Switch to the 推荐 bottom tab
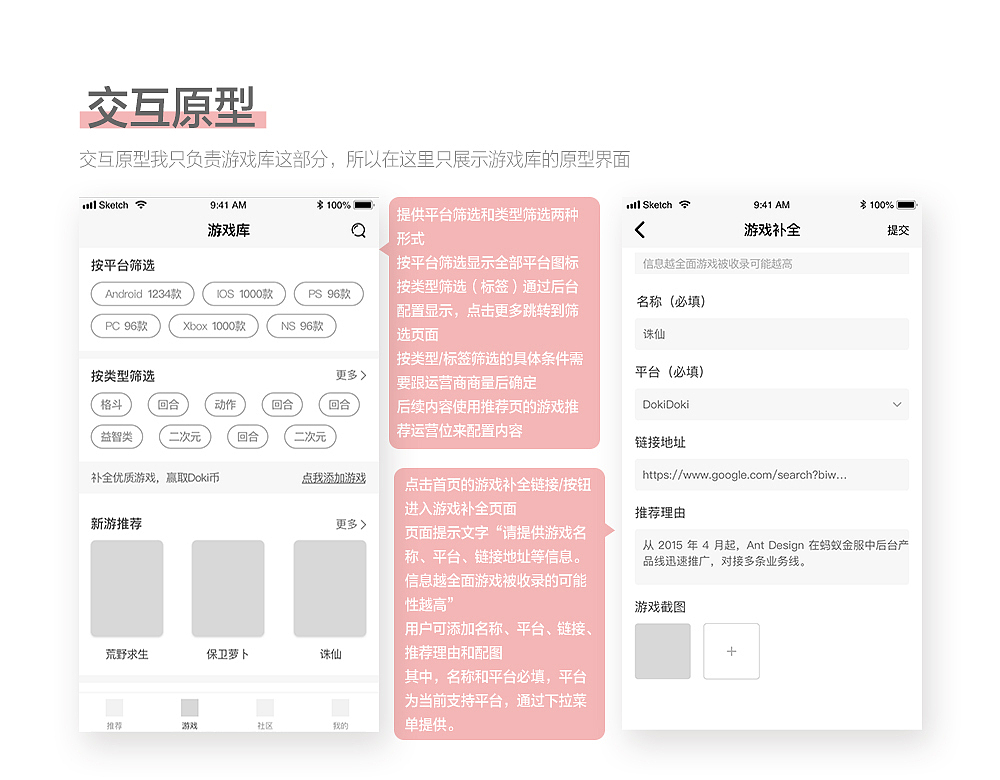The image size is (1000, 780). pos(115,714)
